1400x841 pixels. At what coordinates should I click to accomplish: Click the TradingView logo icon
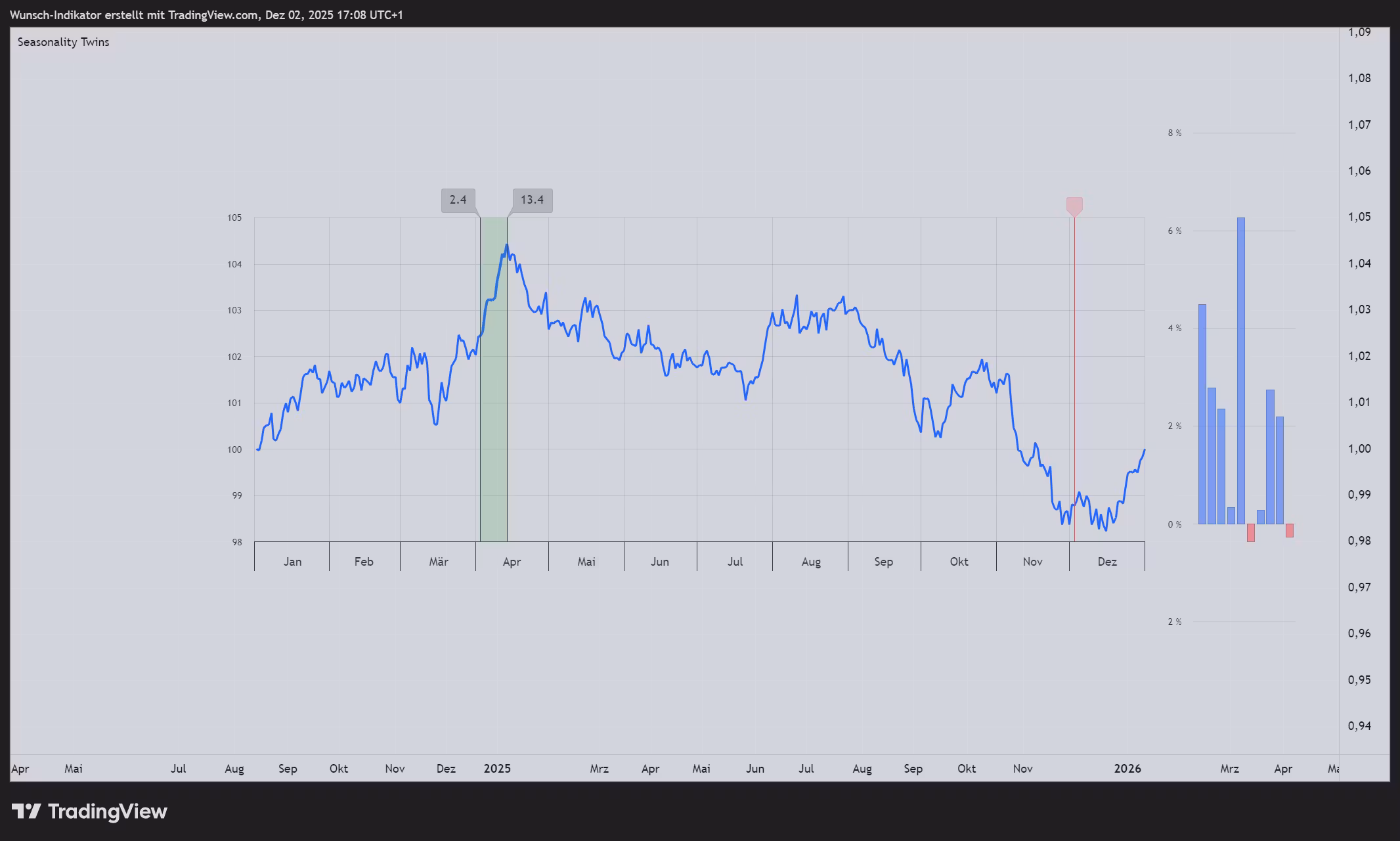coord(26,811)
